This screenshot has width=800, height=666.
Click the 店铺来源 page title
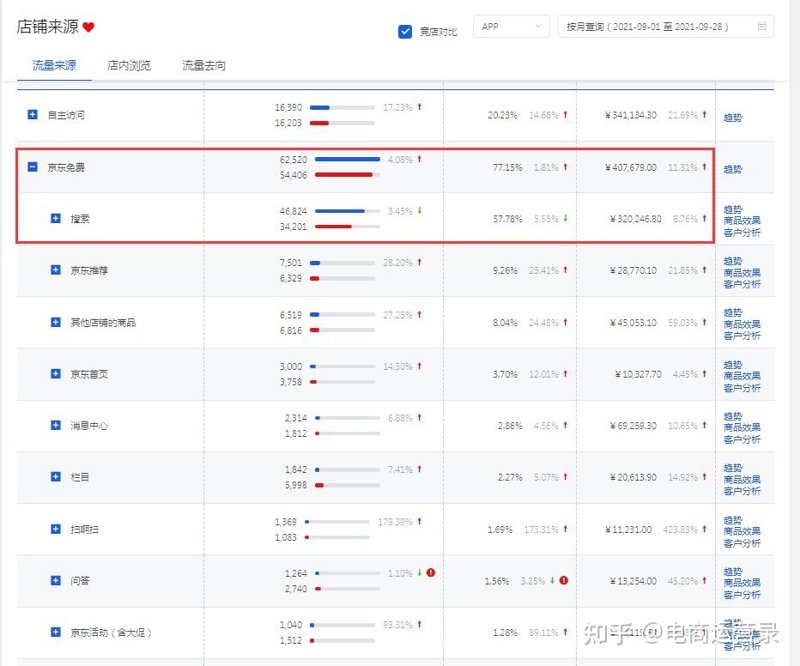tap(47, 27)
